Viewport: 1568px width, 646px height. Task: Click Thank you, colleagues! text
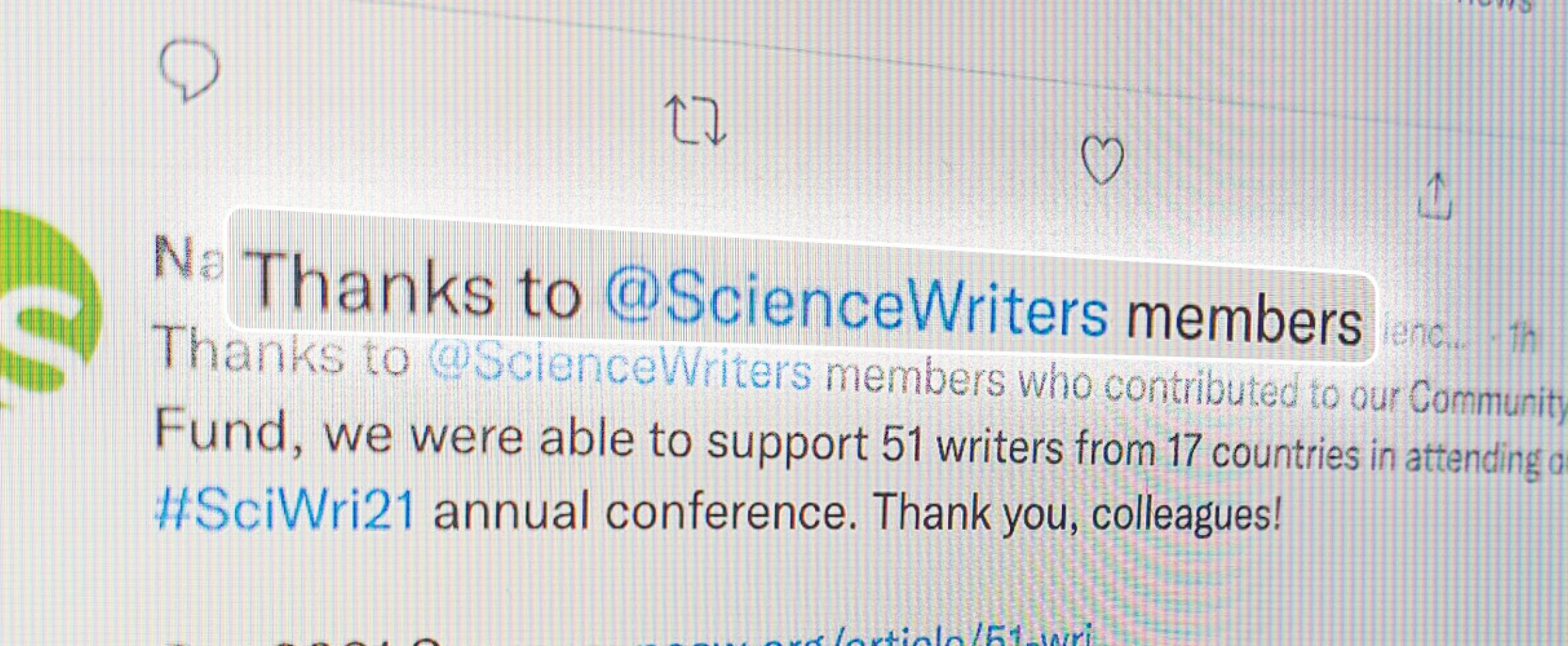click(1076, 513)
